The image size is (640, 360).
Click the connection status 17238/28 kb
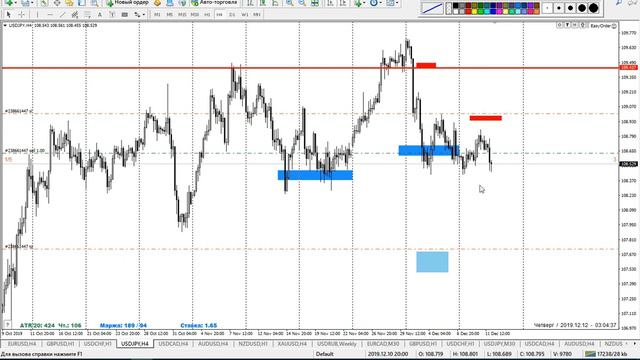[x=606, y=354]
